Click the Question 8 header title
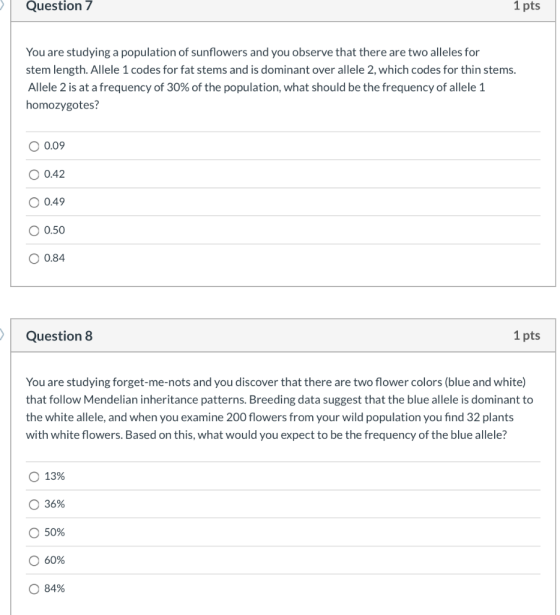This screenshot has height=615, width=560. (59, 336)
